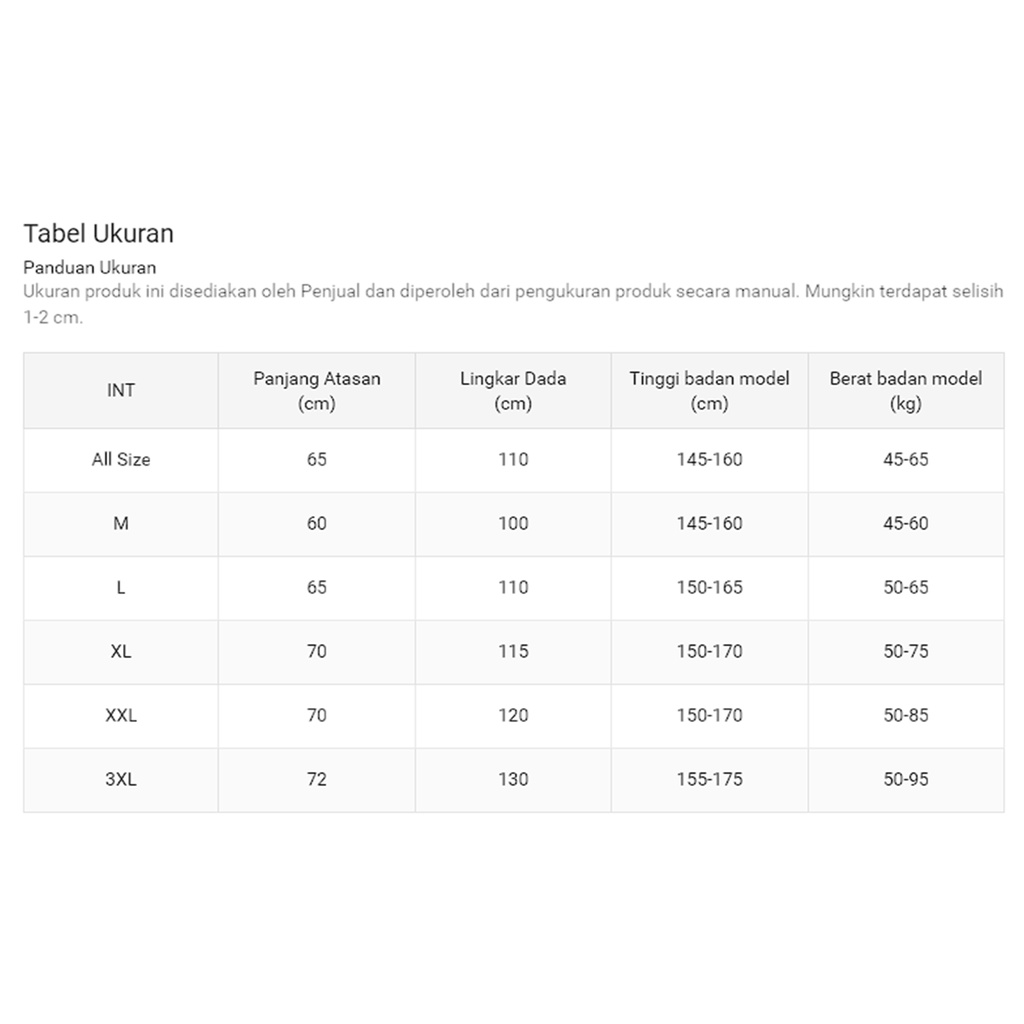Viewport: 1024px width, 1024px height.
Task: Click the top length 72 for 3XL
Action: click(x=317, y=780)
